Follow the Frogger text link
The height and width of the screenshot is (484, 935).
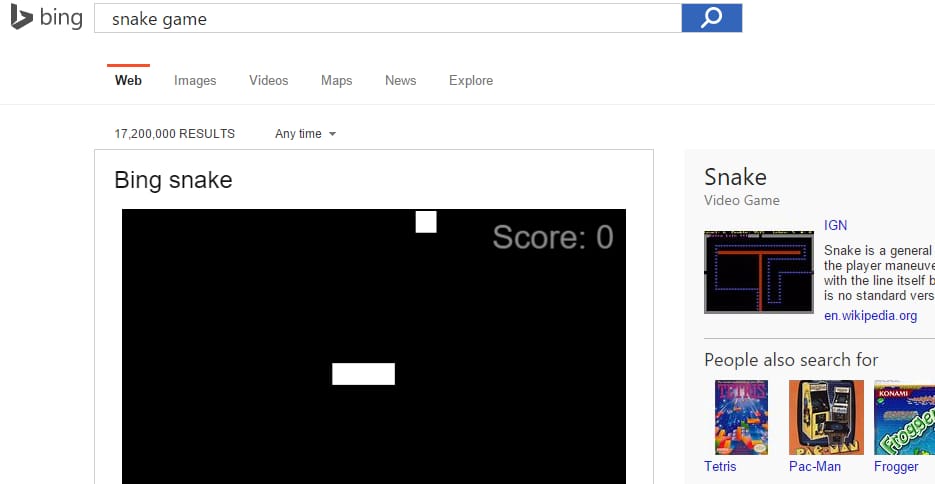coord(896,467)
